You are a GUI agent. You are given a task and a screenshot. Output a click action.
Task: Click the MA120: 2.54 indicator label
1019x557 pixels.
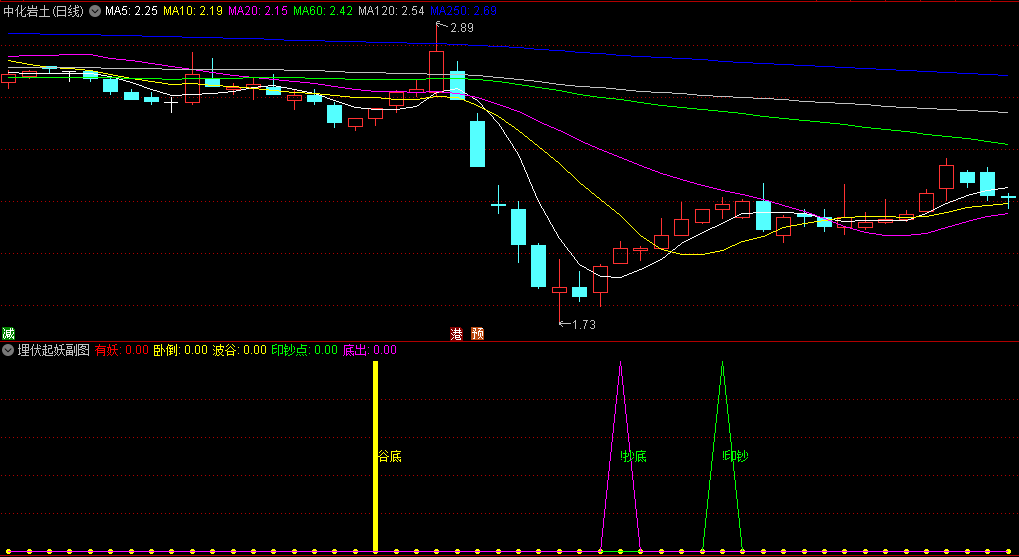pyautogui.click(x=391, y=11)
